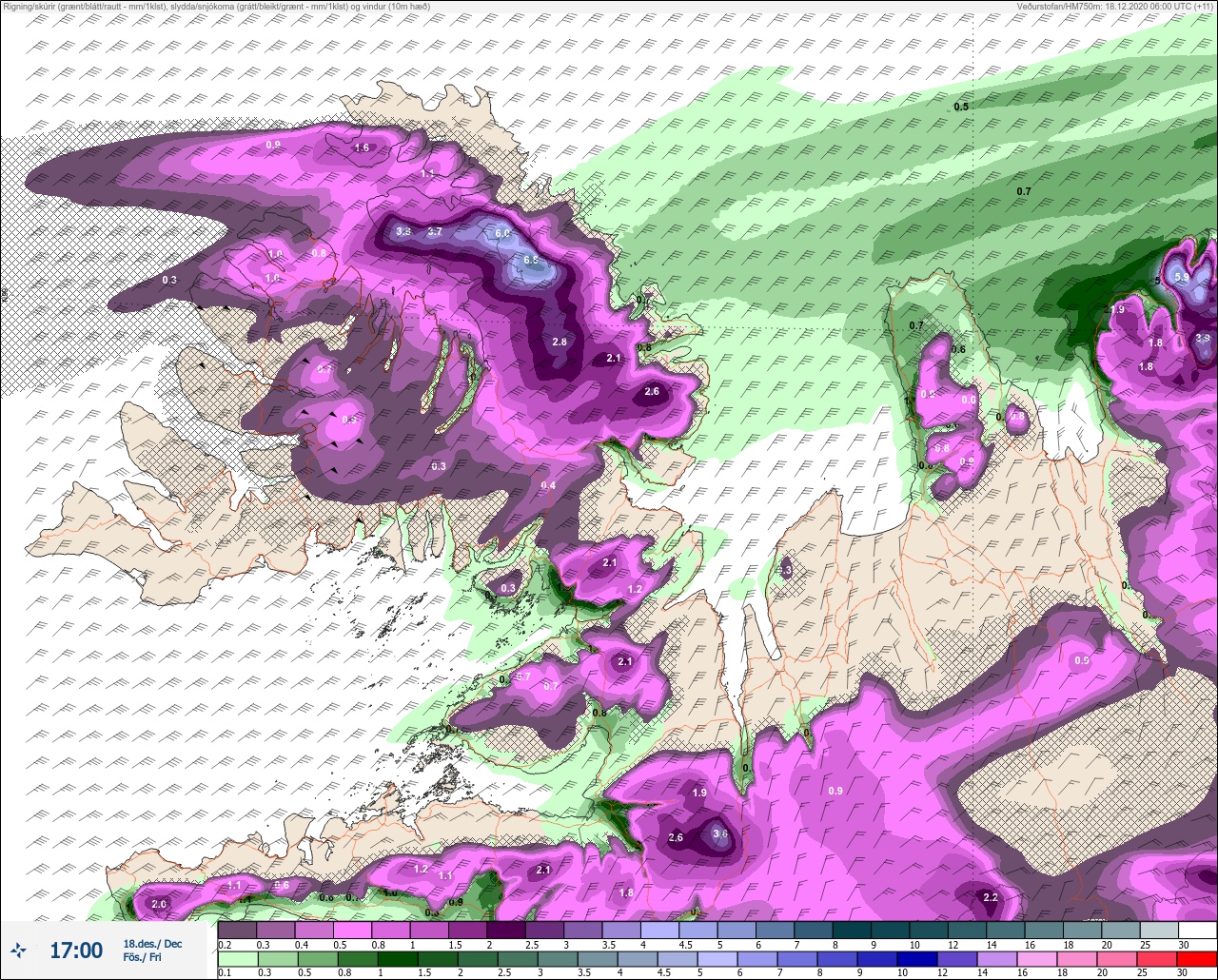The height and width of the screenshot is (980, 1218).
Task: Click the Veðurstofan/HM750m model run timestamp
Action: coord(1116,7)
